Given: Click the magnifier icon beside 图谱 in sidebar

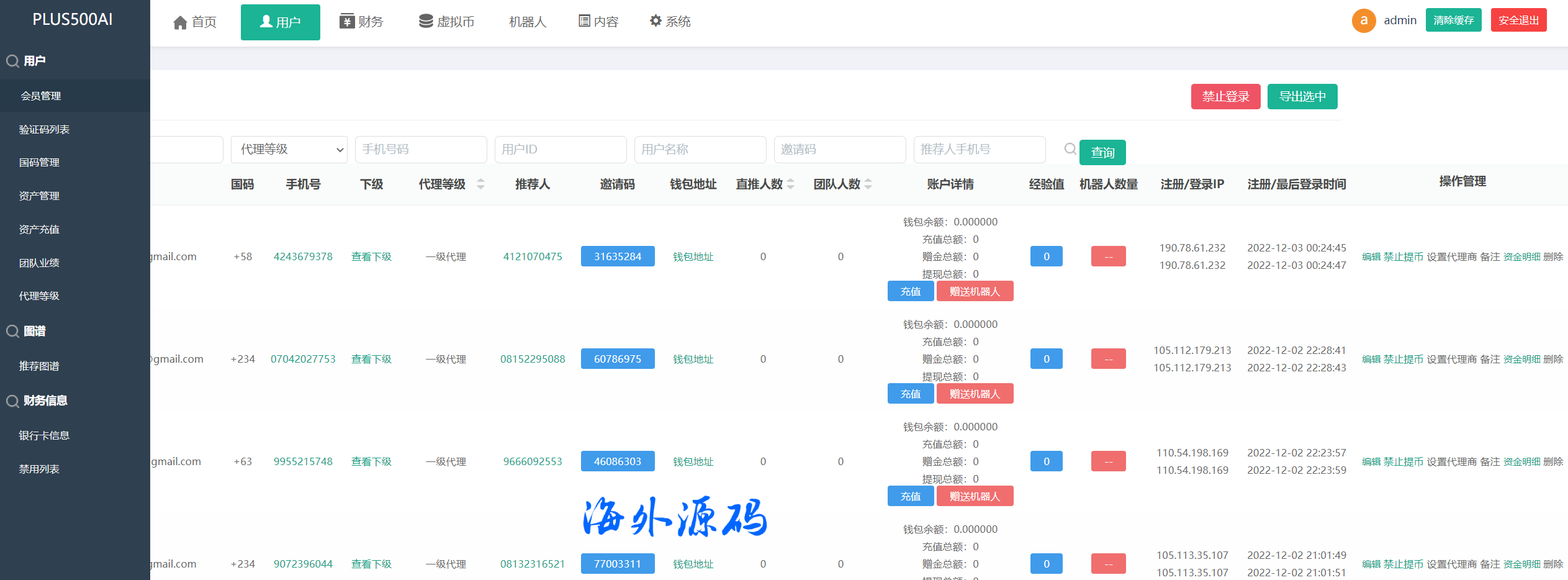Looking at the screenshot, I should click(12, 332).
